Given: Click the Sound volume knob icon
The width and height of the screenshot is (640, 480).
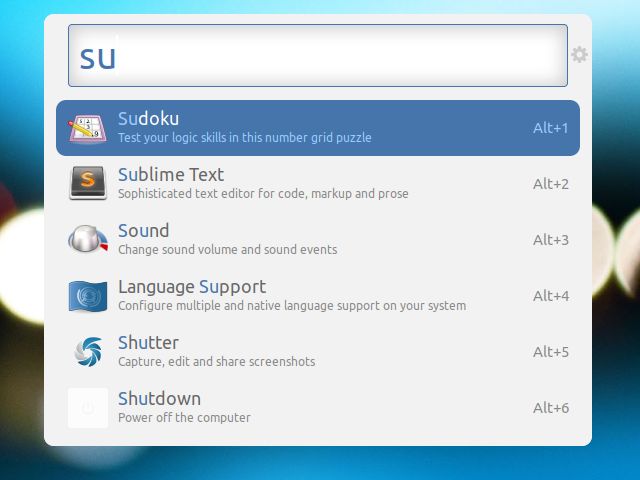Looking at the screenshot, I should (x=88, y=239).
